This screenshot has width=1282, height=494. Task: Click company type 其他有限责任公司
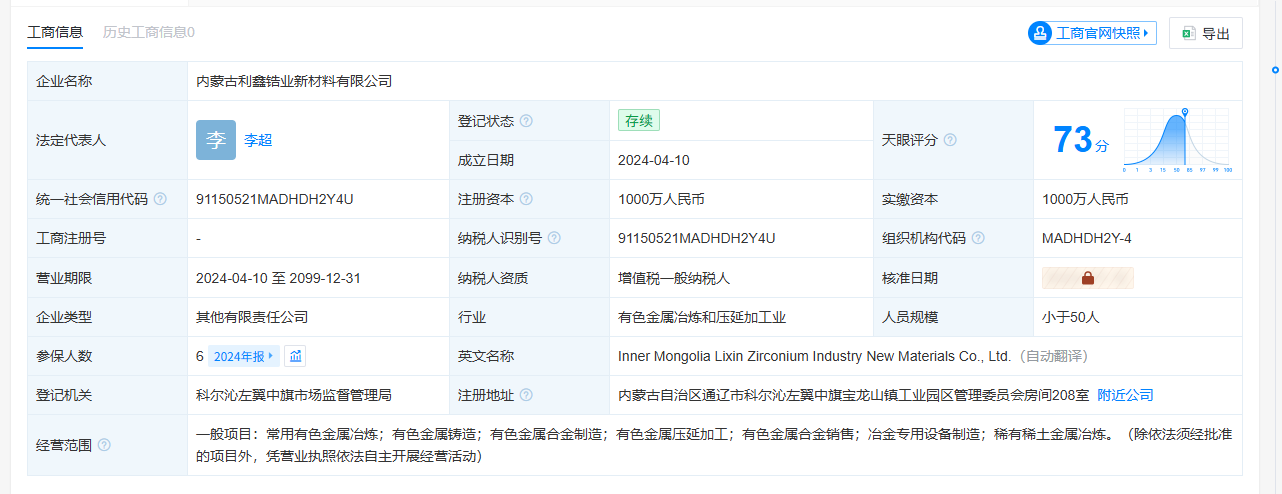252,317
